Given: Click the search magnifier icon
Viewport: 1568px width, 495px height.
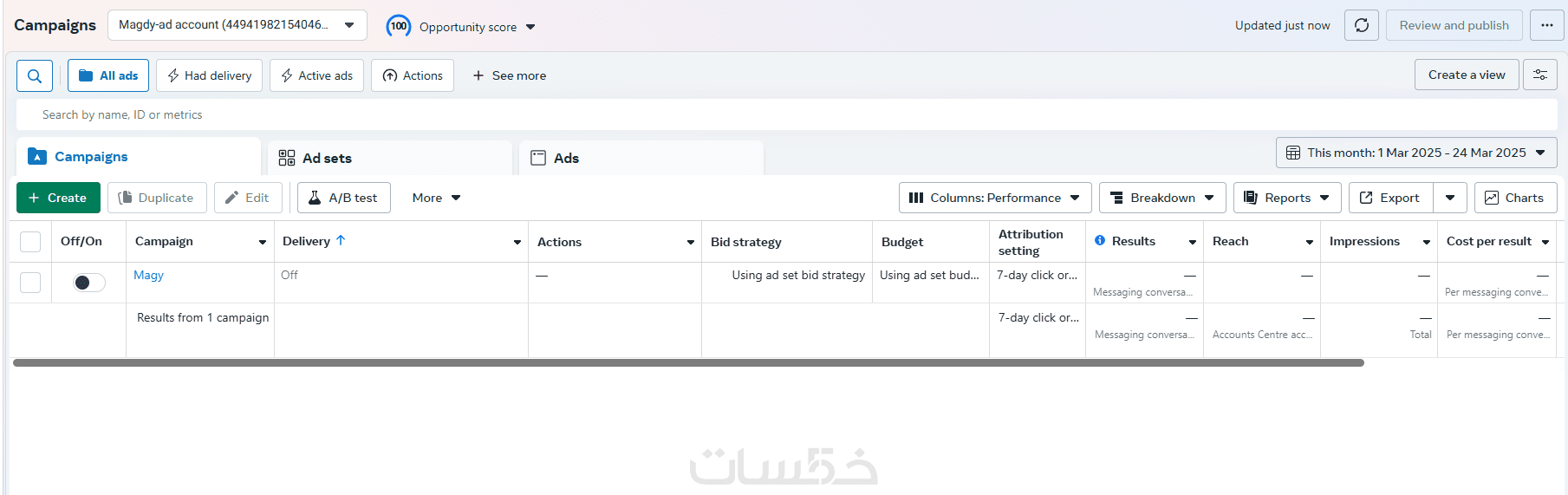Looking at the screenshot, I should pyautogui.click(x=35, y=76).
